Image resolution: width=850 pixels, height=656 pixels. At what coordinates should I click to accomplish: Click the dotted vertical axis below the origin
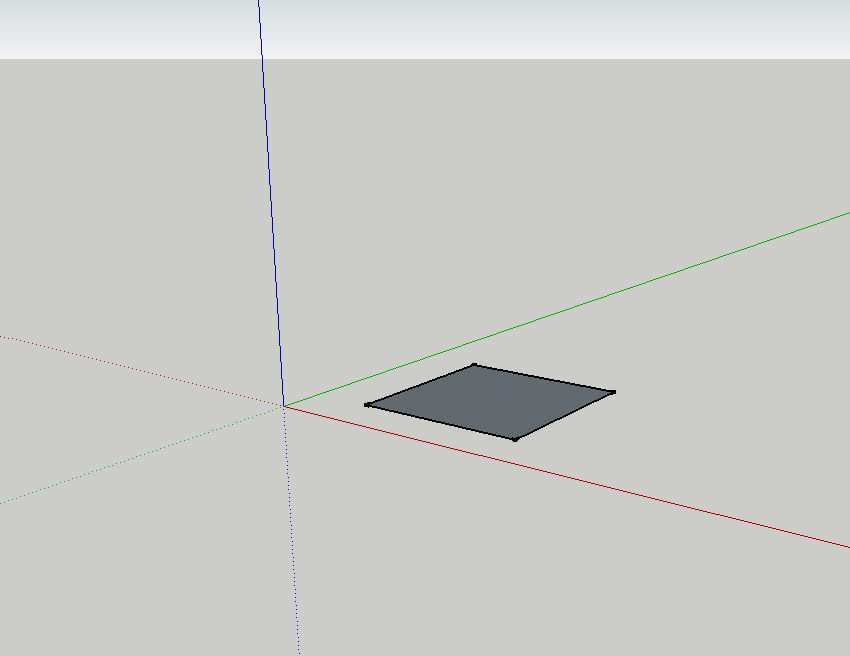(292, 530)
